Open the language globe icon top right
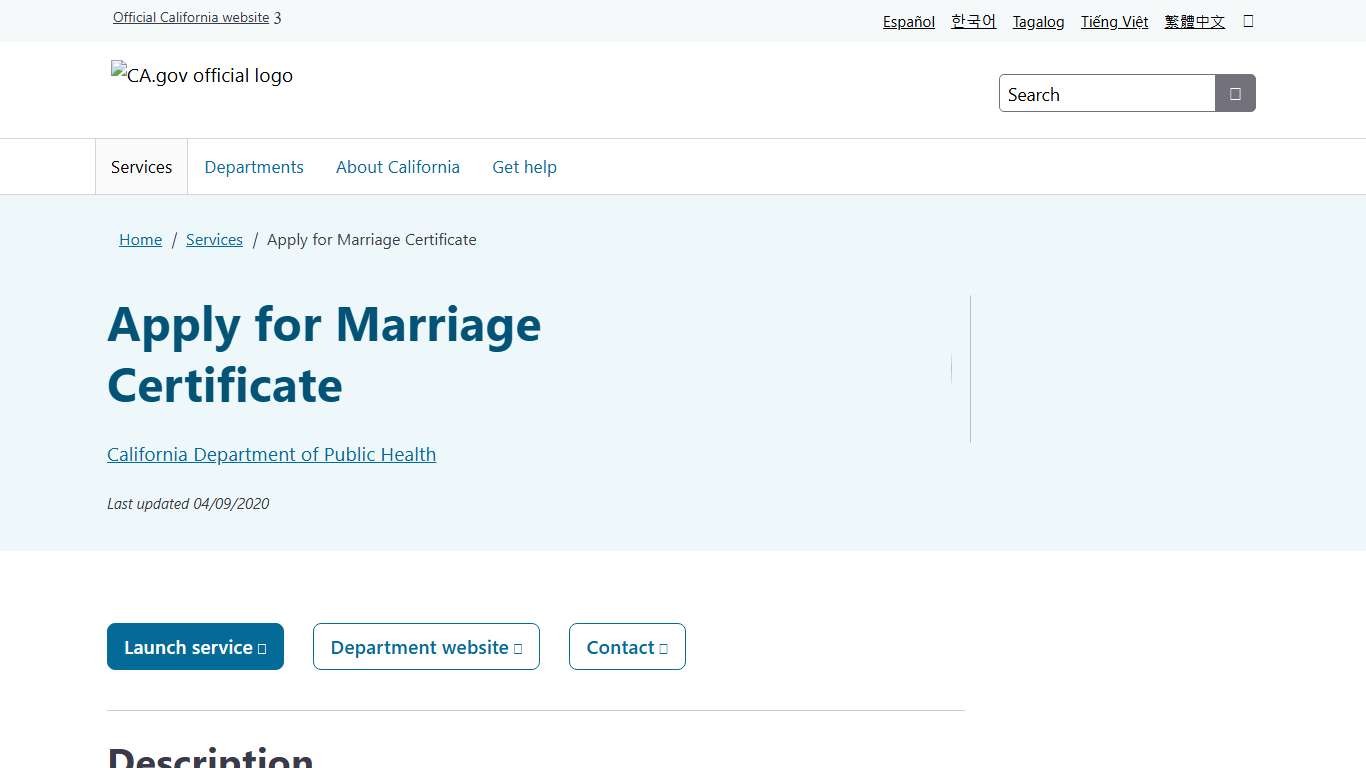Image resolution: width=1366 pixels, height=768 pixels. point(1247,20)
